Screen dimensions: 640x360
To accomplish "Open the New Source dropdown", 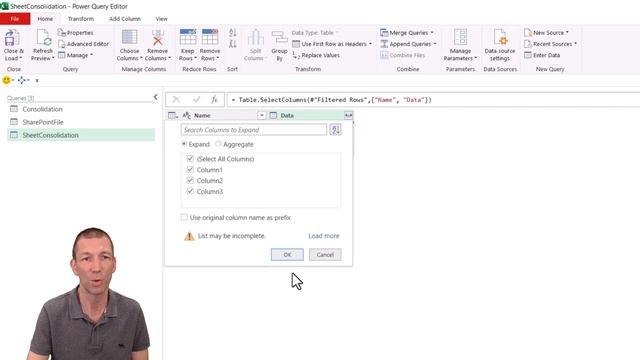I will click(x=547, y=33).
